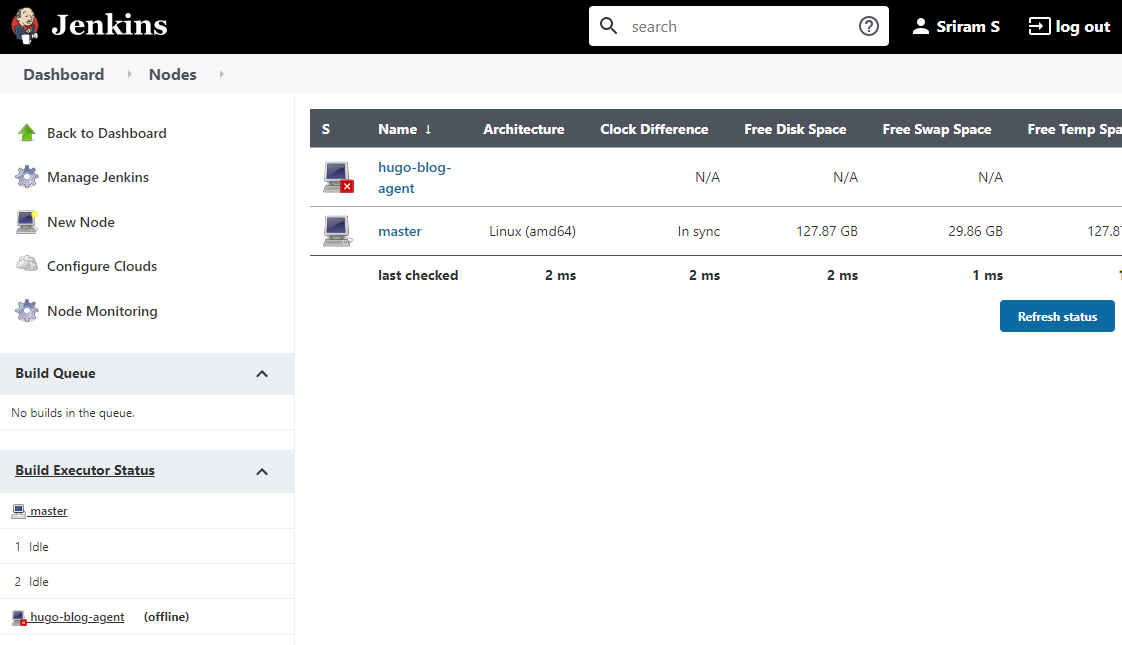1122x645 pixels.
Task: Open New Node sidebar link
Action: (x=81, y=222)
